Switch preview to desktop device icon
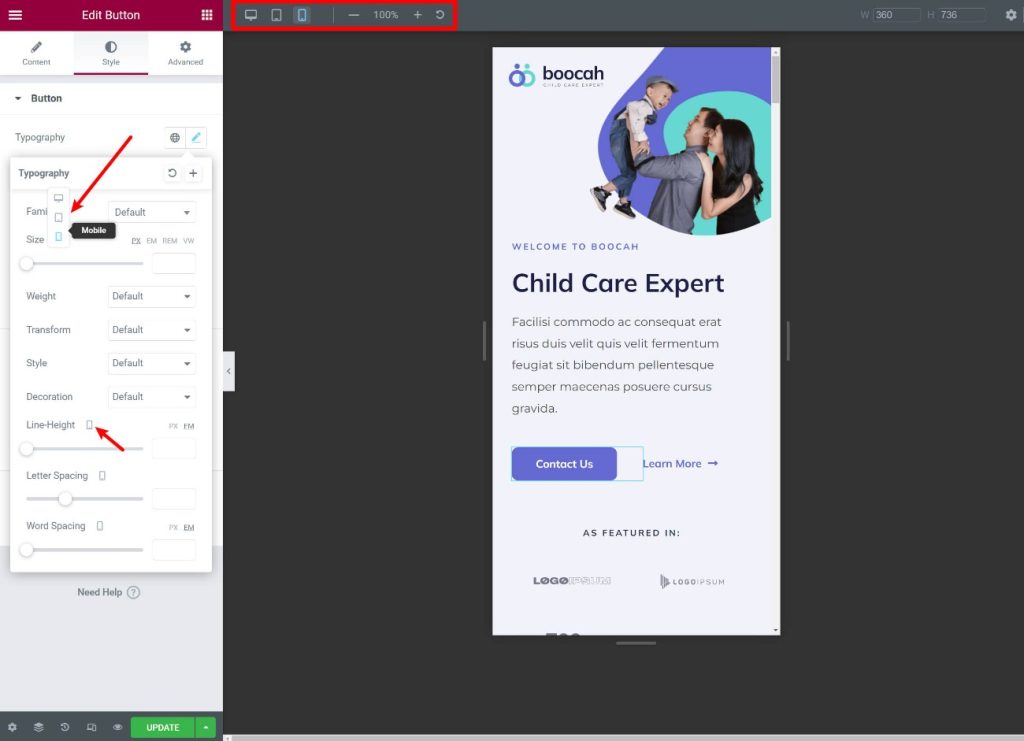 coord(251,15)
